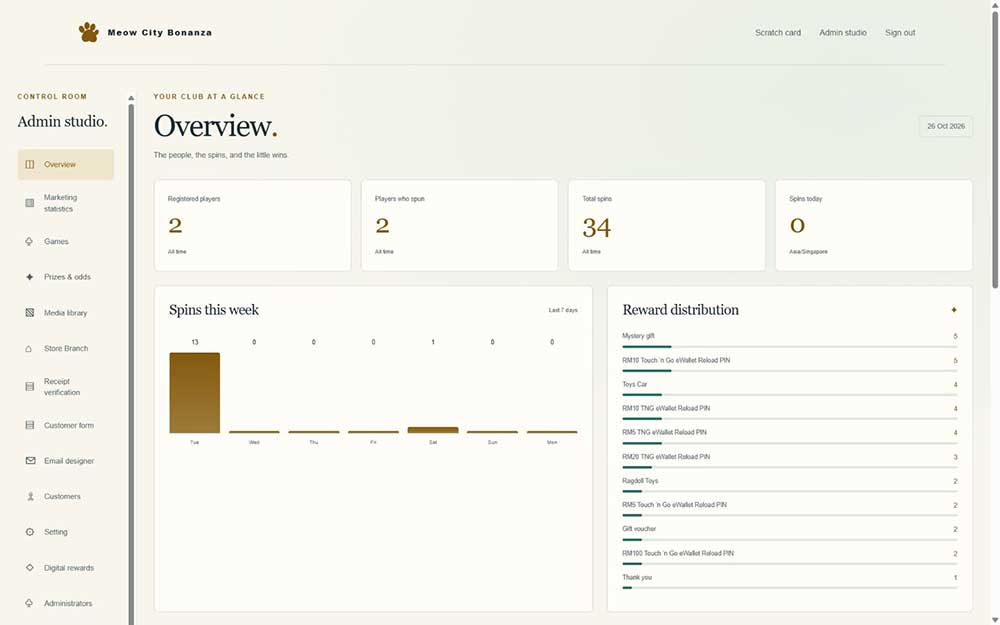The width and height of the screenshot is (1000, 625).
Task: Open Receipt verification section
Action: tap(66, 386)
